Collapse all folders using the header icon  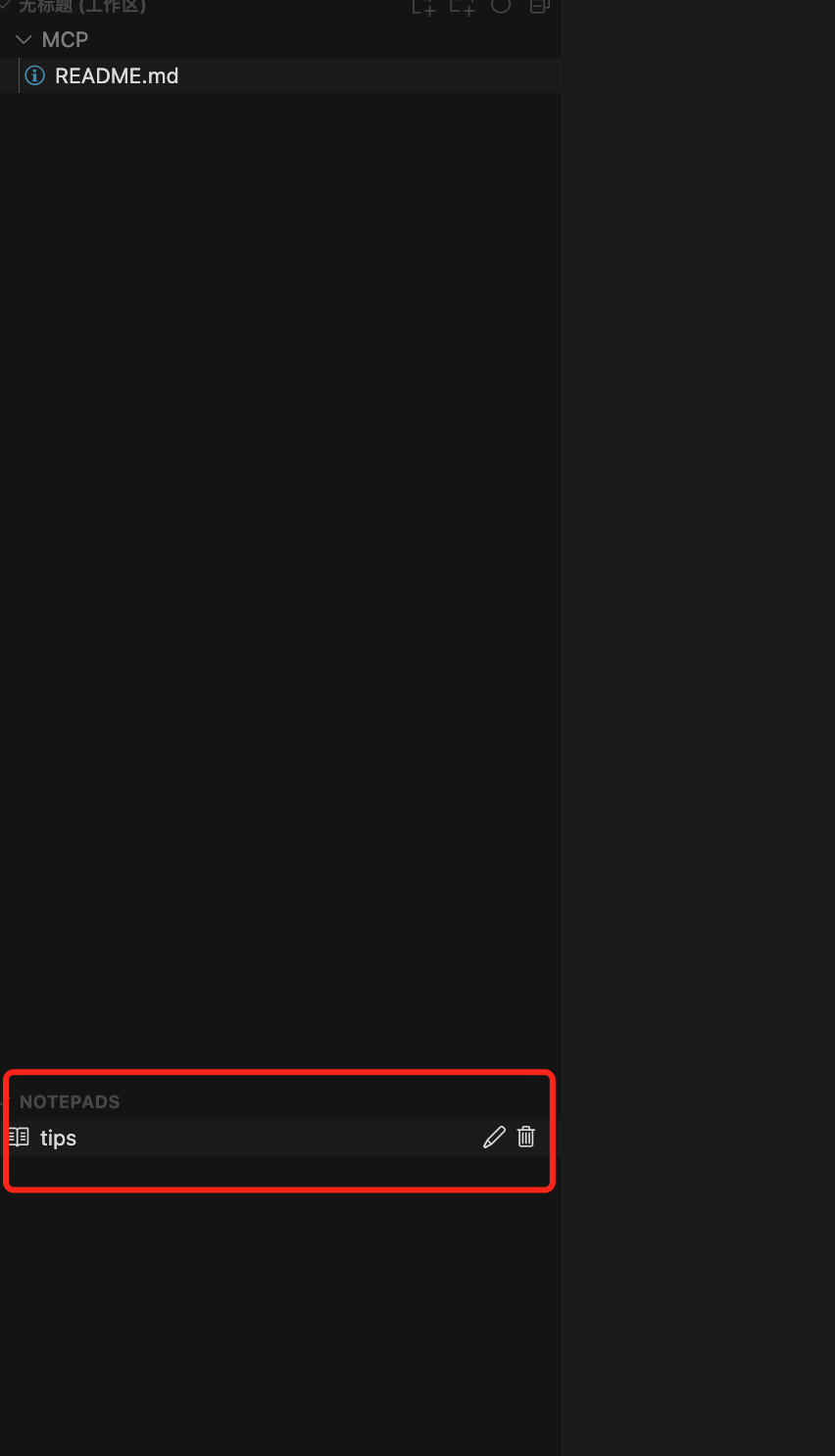(x=539, y=5)
